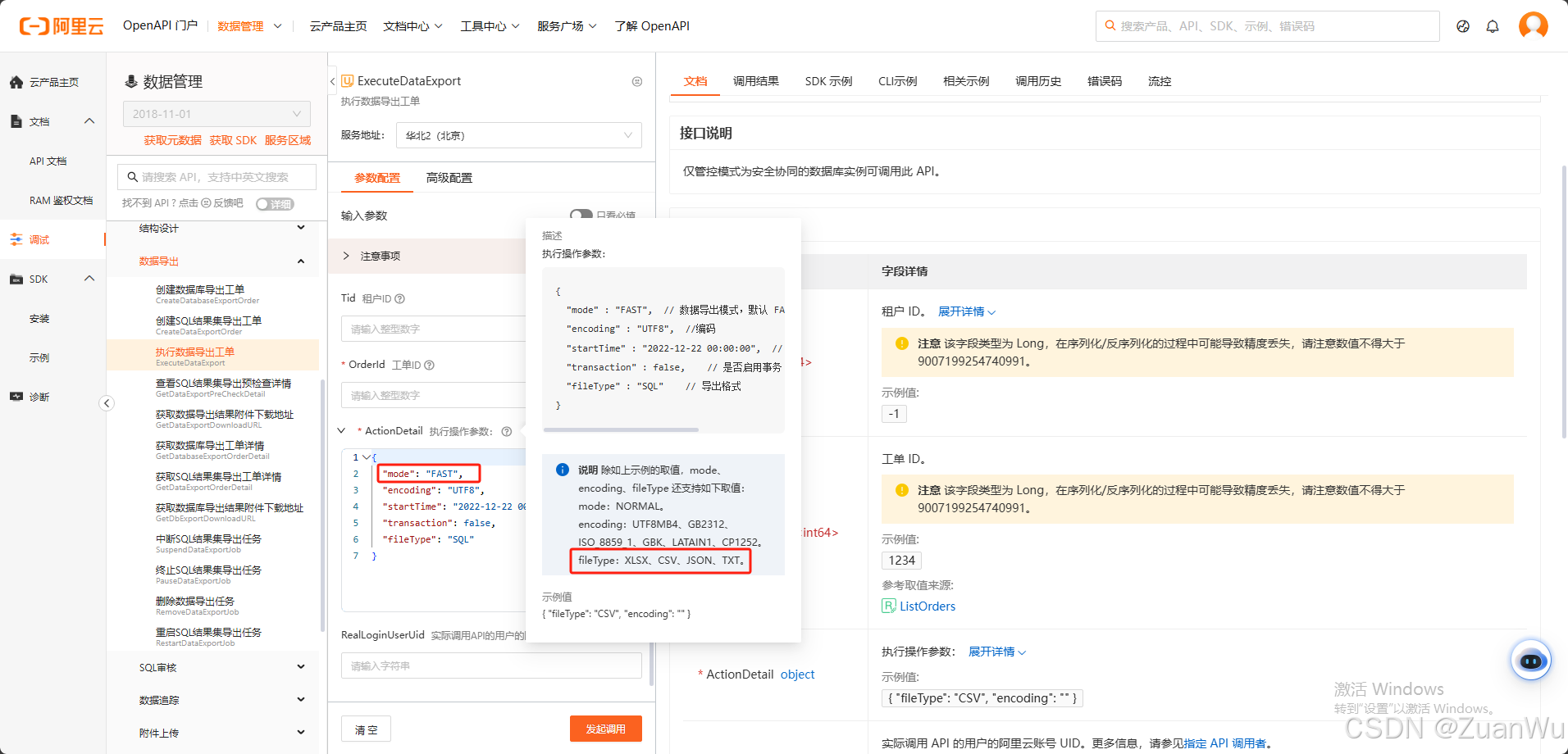Image resolution: width=1568 pixels, height=754 pixels.
Task: Click the ExecuteDataExport API type icon
Action: [348, 80]
